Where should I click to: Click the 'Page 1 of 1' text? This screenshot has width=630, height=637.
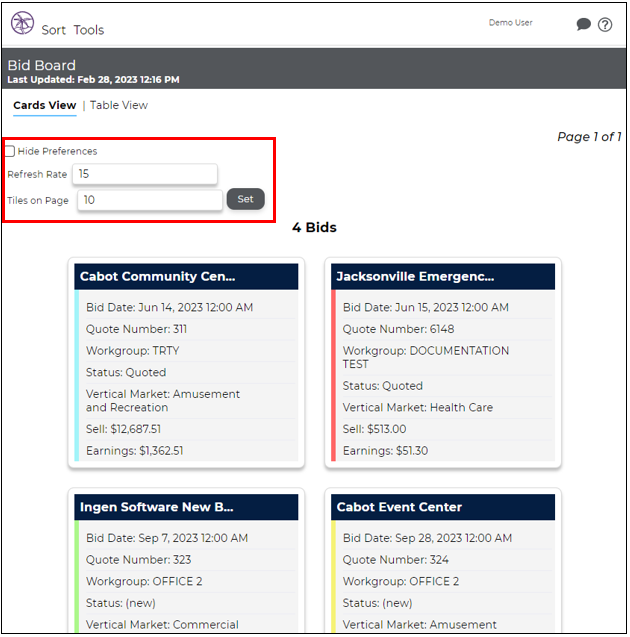click(589, 137)
